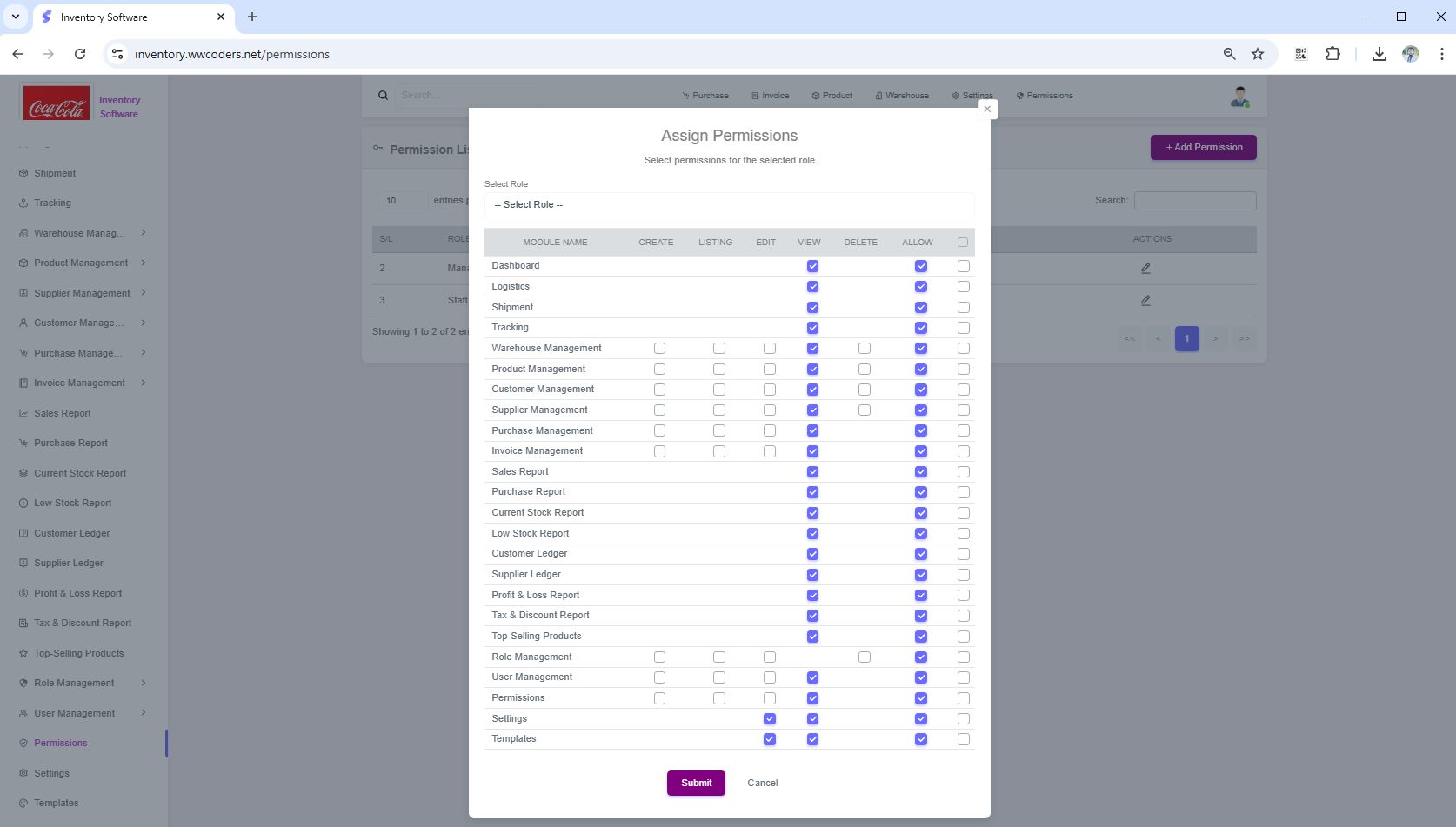Submit the assigned permissions

point(696,783)
